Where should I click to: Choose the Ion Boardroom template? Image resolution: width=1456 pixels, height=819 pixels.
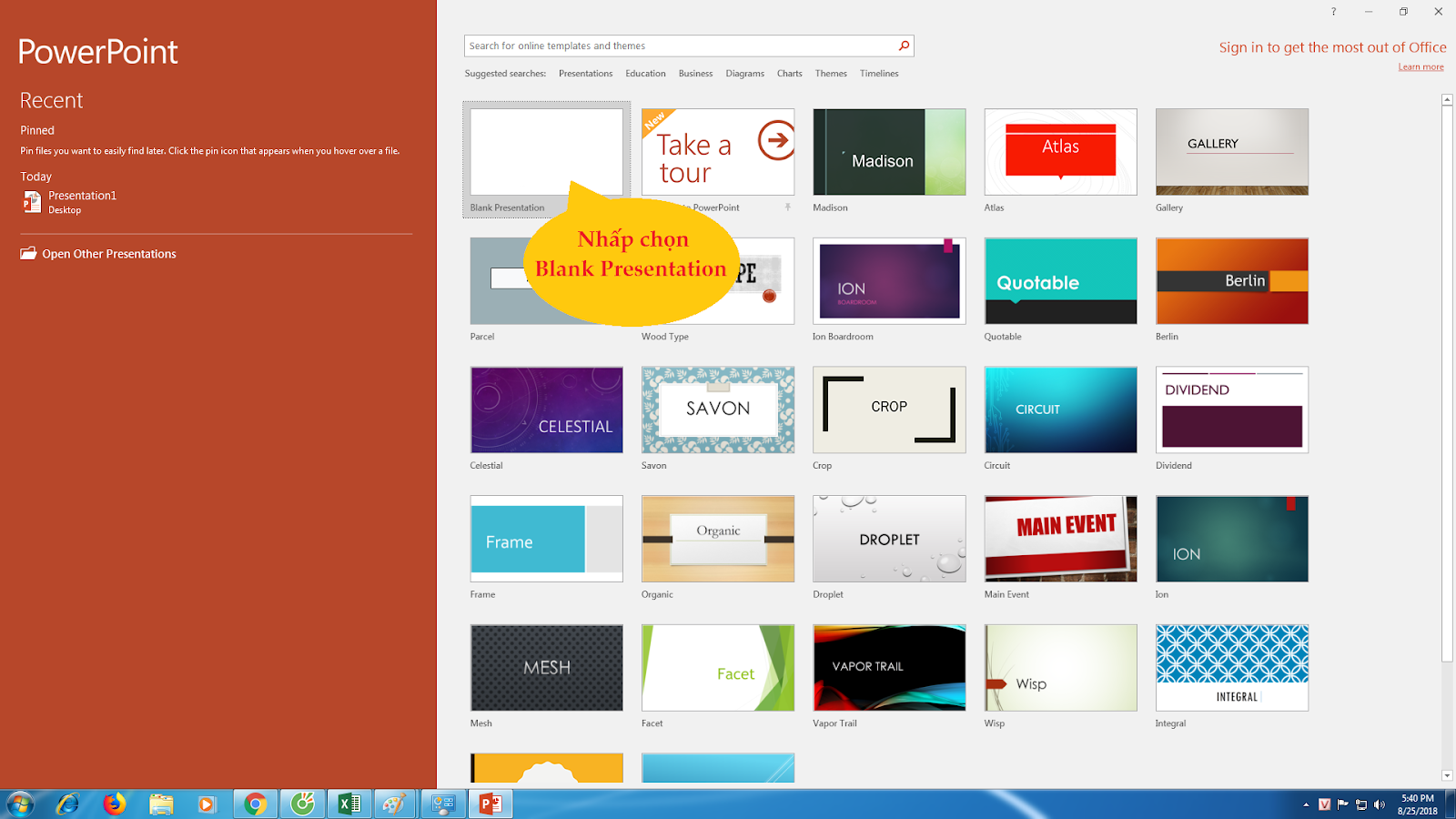coord(889,281)
